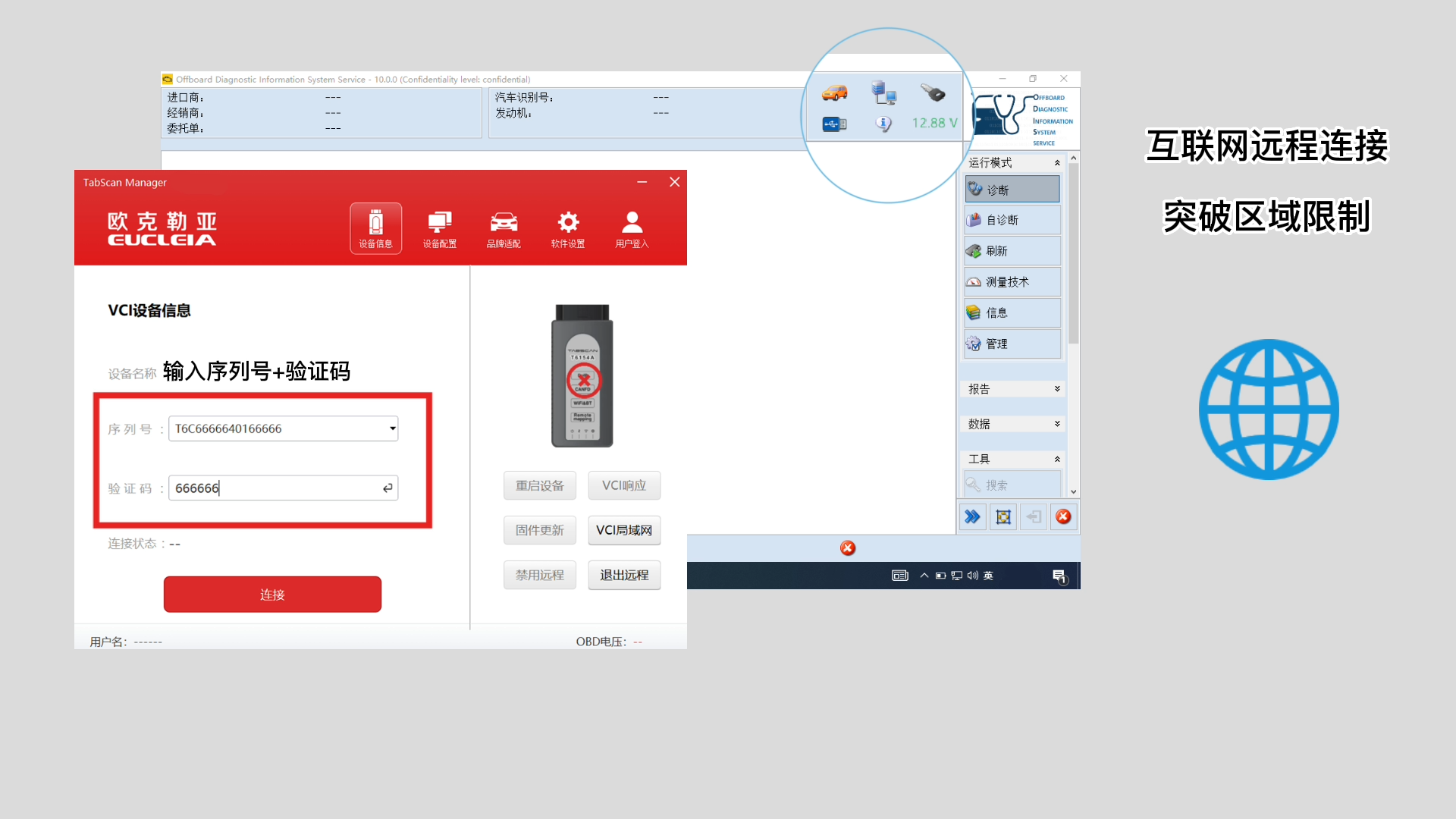The width and height of the screenshot is (1456, 819).
Task: Click the fullscreen frame icon in ODIS bottom bar
Action: (1003, 517)
